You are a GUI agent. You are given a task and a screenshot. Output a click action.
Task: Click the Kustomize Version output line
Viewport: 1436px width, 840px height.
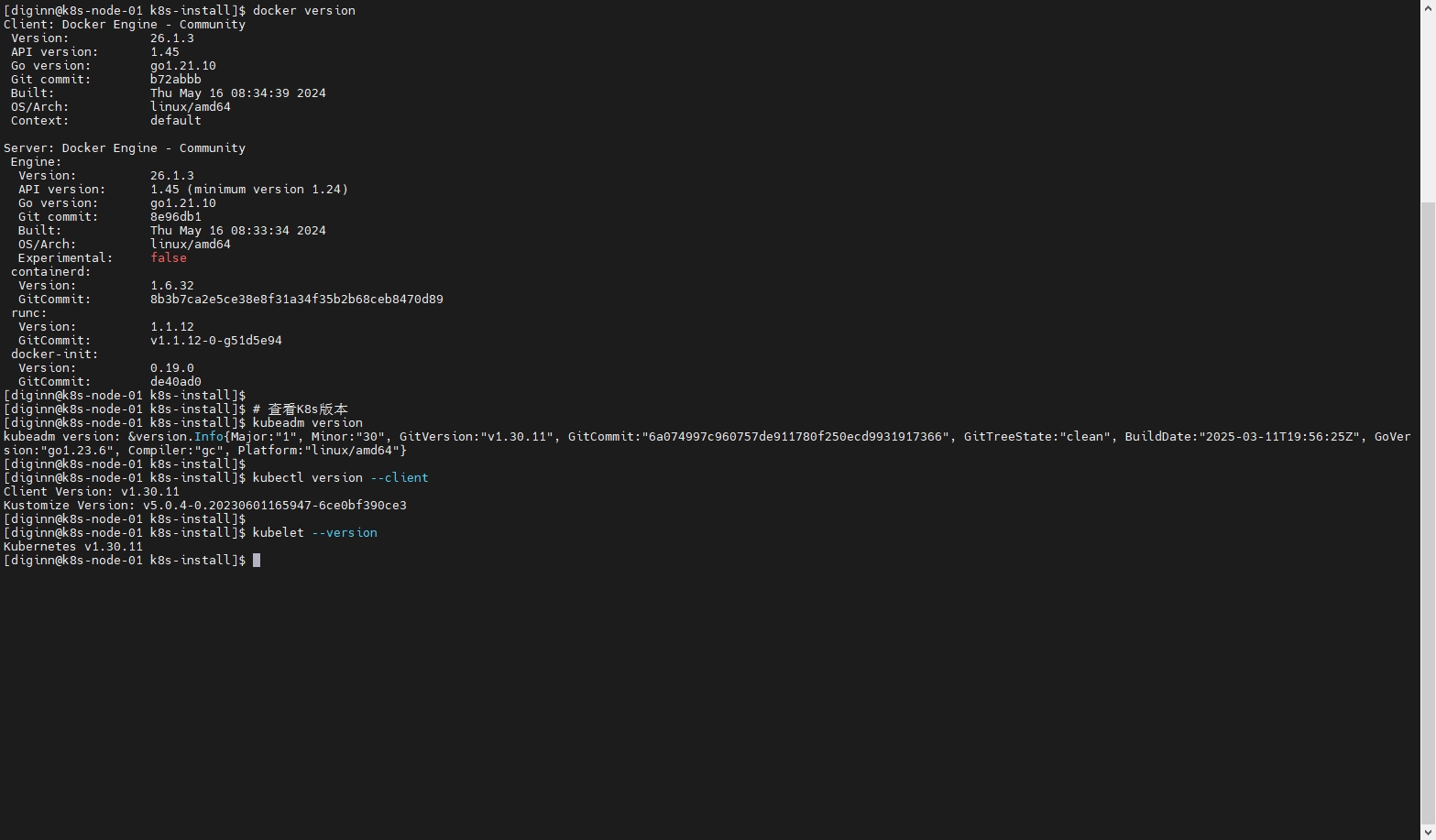pyautogui.click(x=204, y=505)
